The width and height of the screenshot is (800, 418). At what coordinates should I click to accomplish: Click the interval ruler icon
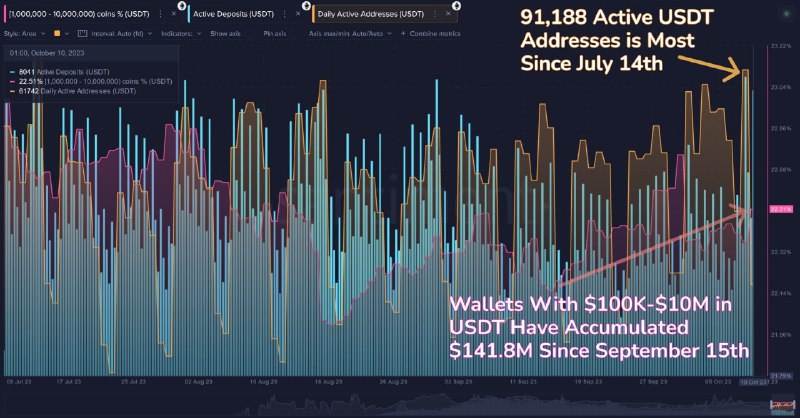click(x=82, y=34)
